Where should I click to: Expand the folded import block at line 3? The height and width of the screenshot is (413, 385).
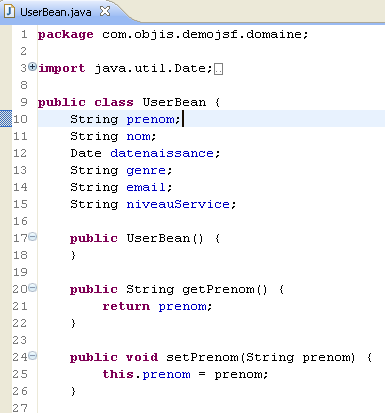point(32,67)
